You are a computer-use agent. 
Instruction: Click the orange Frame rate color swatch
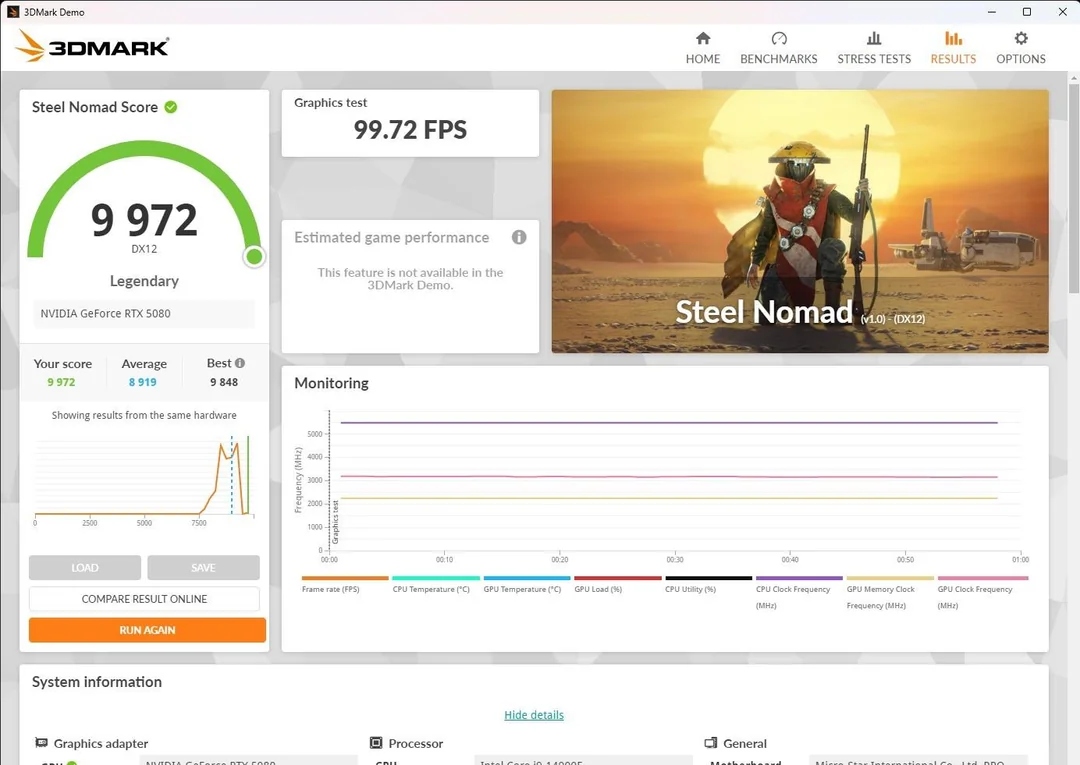[344, 578]
